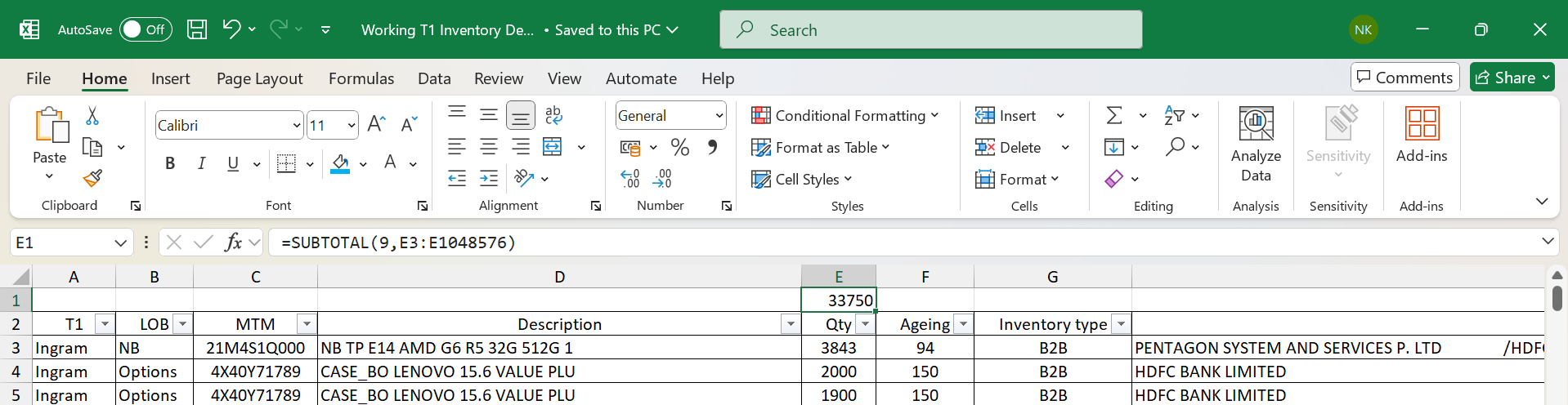Click the Share button
The image size is (1568, 405).
click(x=1512, y=78)
